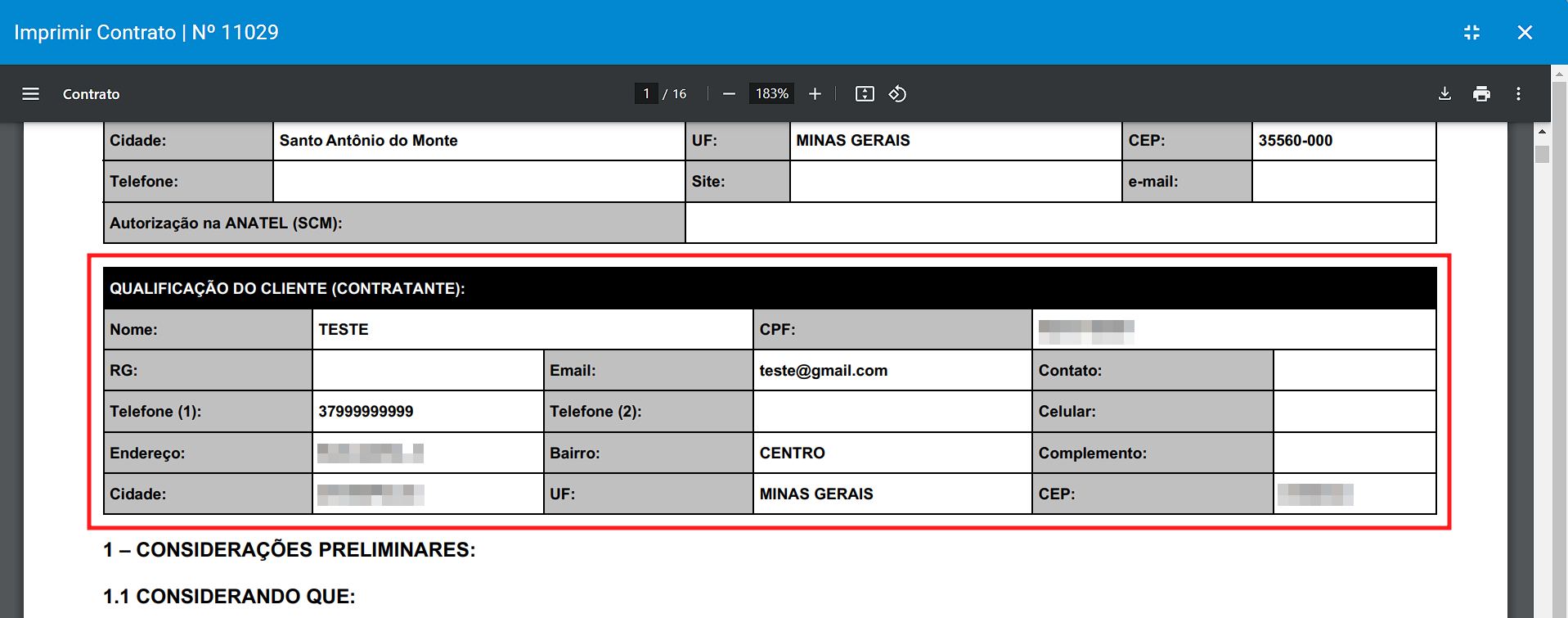The height and width of the screenshot is (618, 1568).
Task: Click 'Autorização na ANATEL (SCM):' label
Action: click(226, 223)
